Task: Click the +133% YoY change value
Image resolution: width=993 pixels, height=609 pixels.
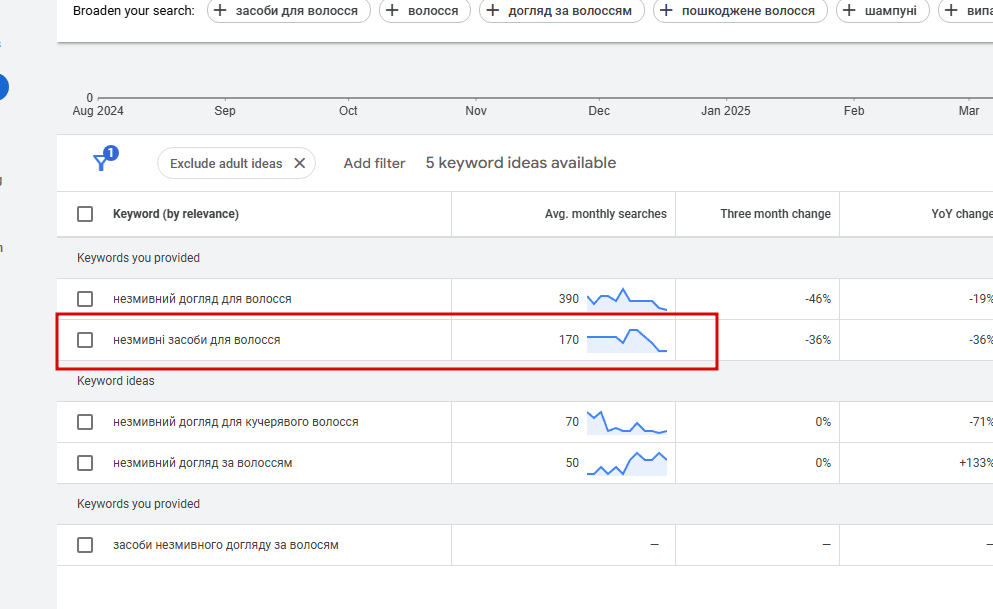Action: tap(975, 463)
